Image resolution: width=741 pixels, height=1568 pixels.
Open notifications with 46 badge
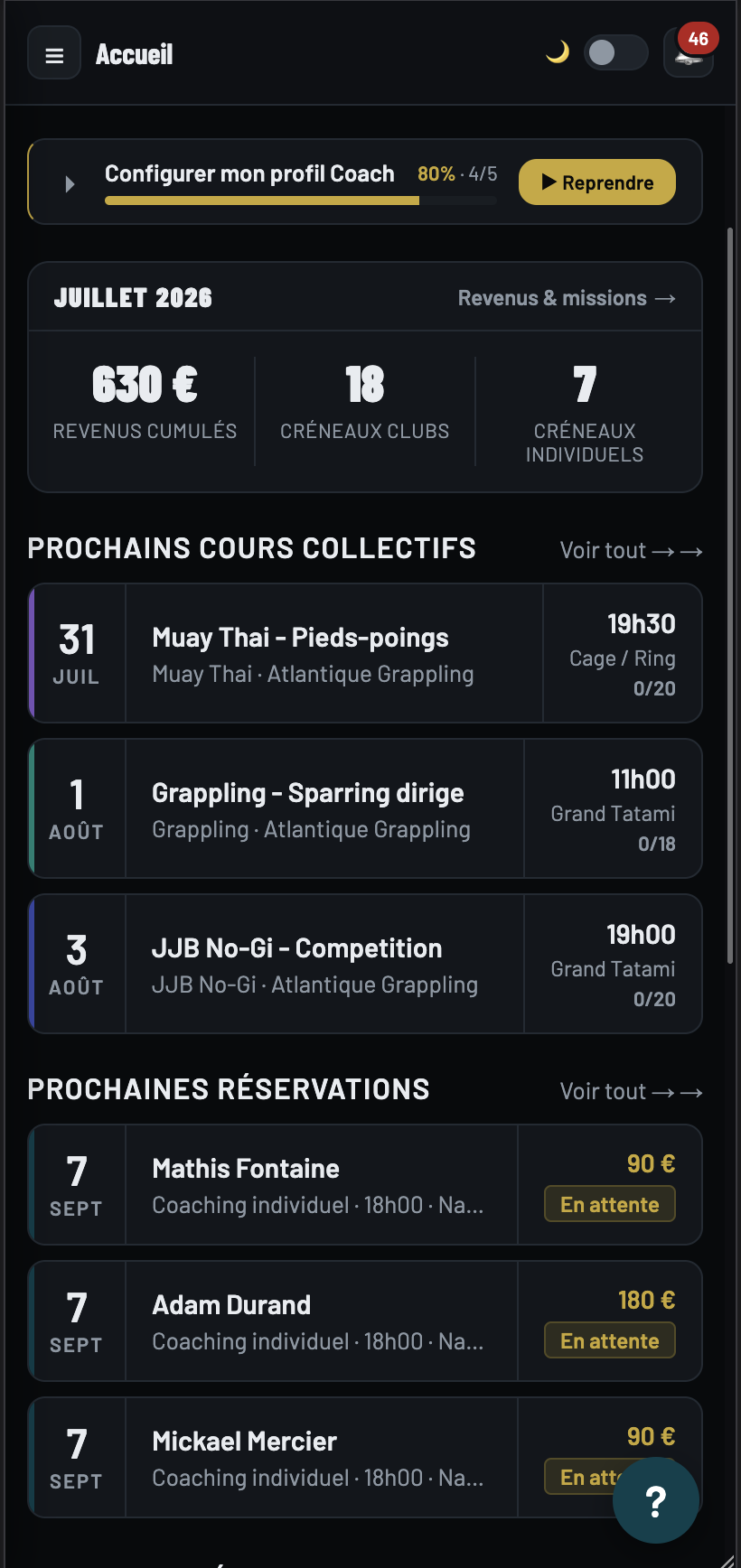point(689,52)
